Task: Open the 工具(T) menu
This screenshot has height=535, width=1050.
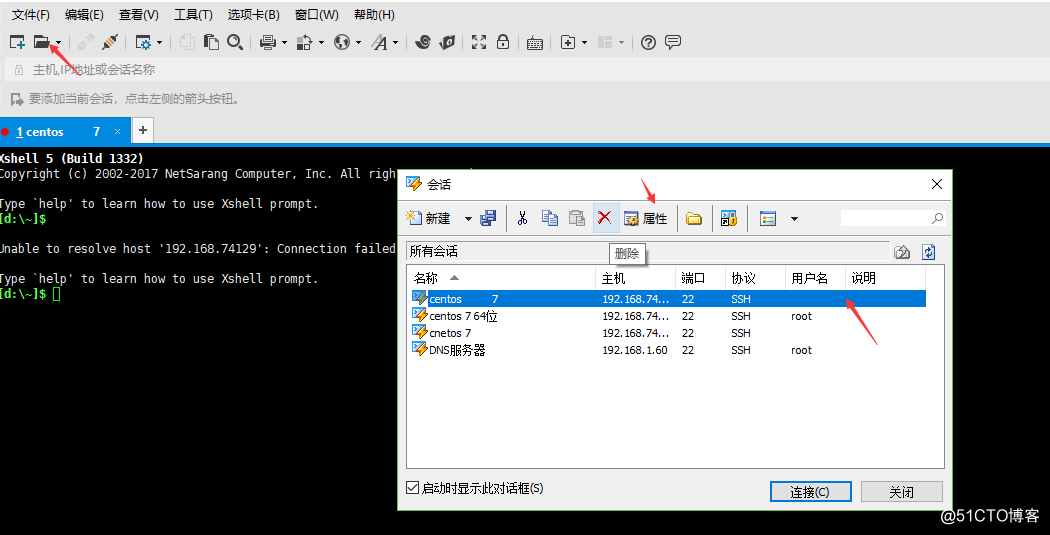Action: [x=193, y=14]
